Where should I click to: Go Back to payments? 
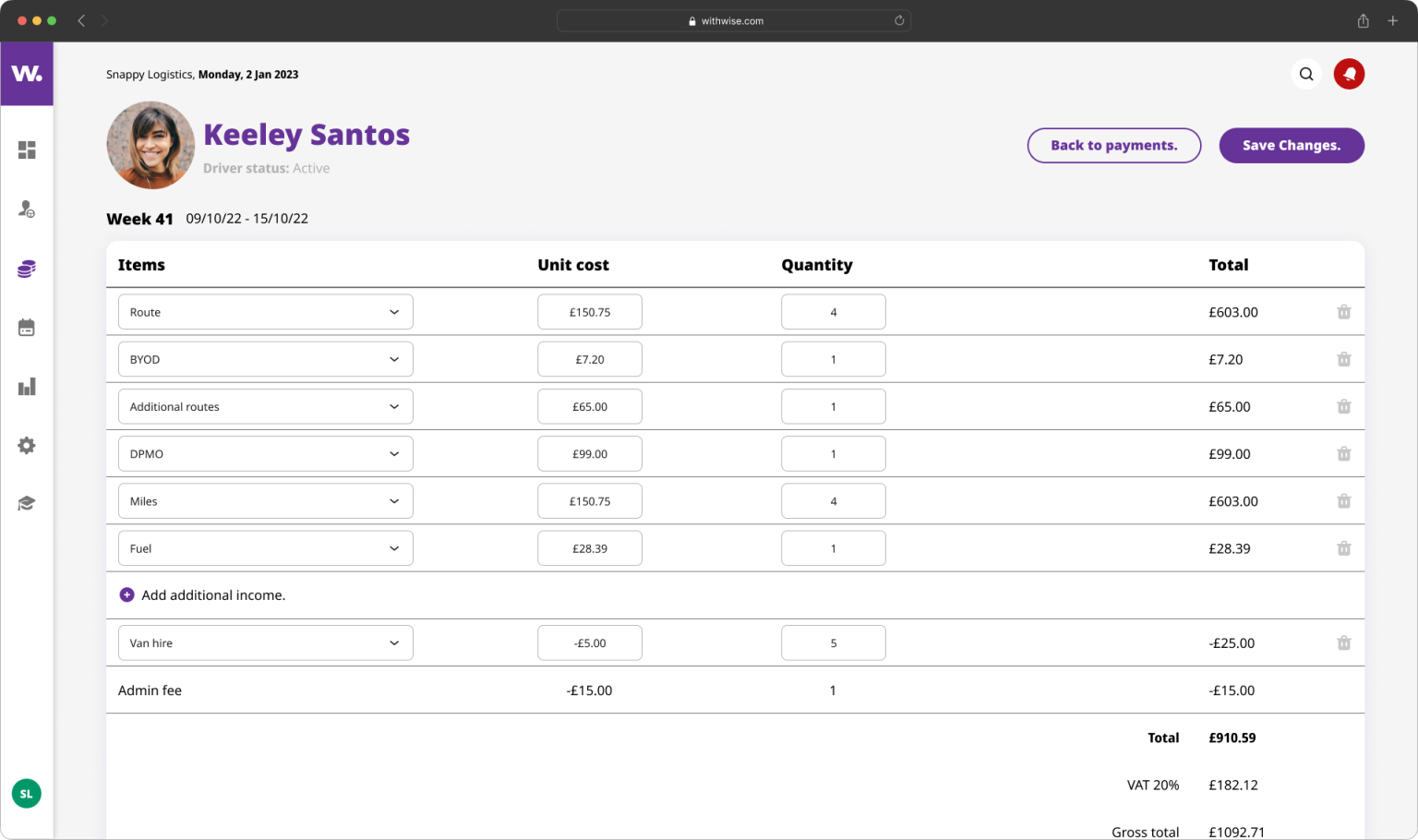[1114, 145]
